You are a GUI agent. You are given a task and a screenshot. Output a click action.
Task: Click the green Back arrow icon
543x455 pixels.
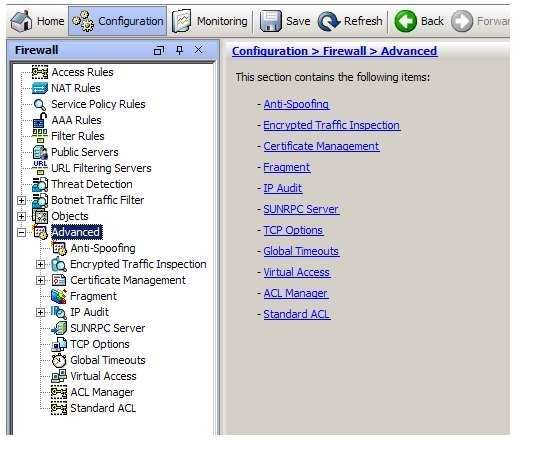pyautogui.click(x=405, y=21)
